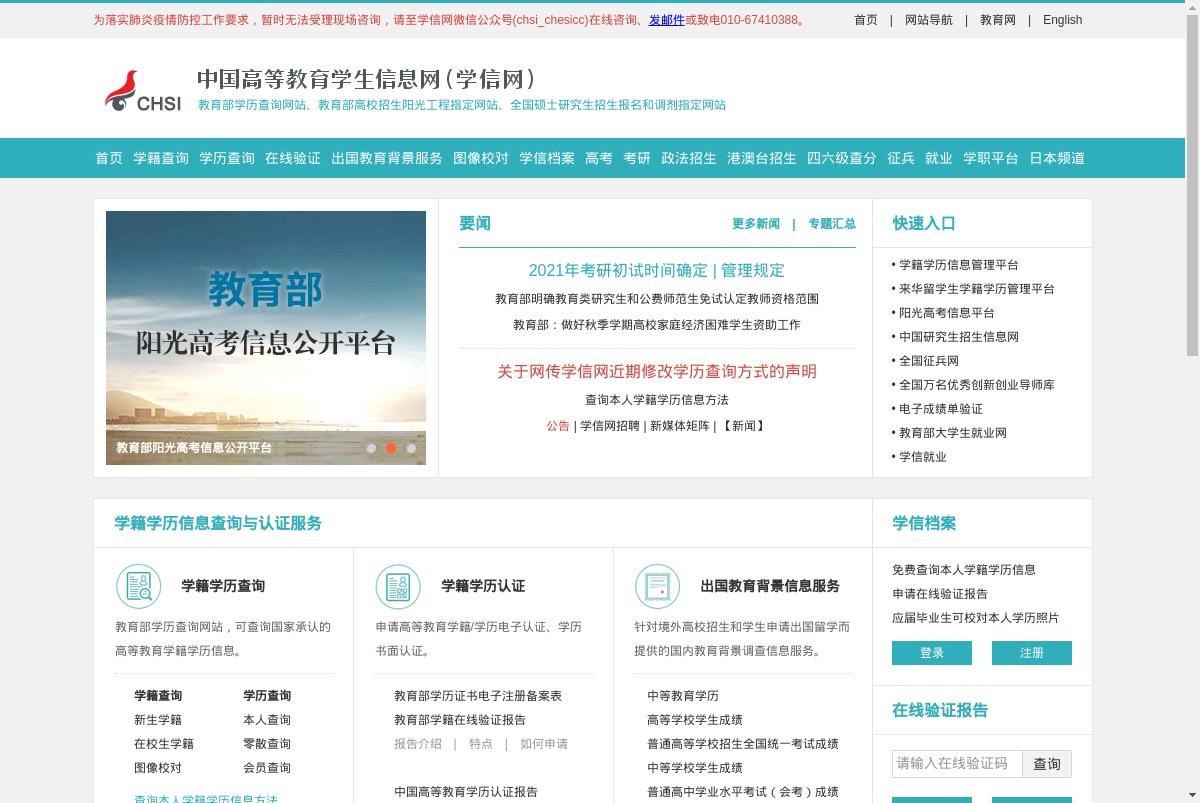Open 学籍学历信息管理平台 quick link
The image size is (1200, 803).
[959, 265]
